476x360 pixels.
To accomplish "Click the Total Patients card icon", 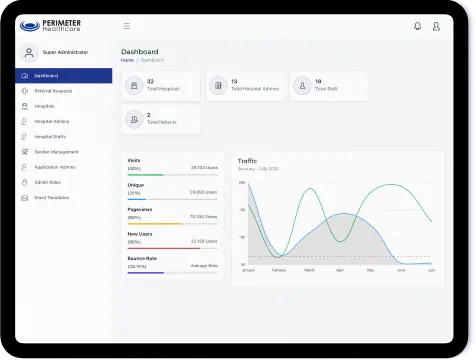I will [134, 119].
